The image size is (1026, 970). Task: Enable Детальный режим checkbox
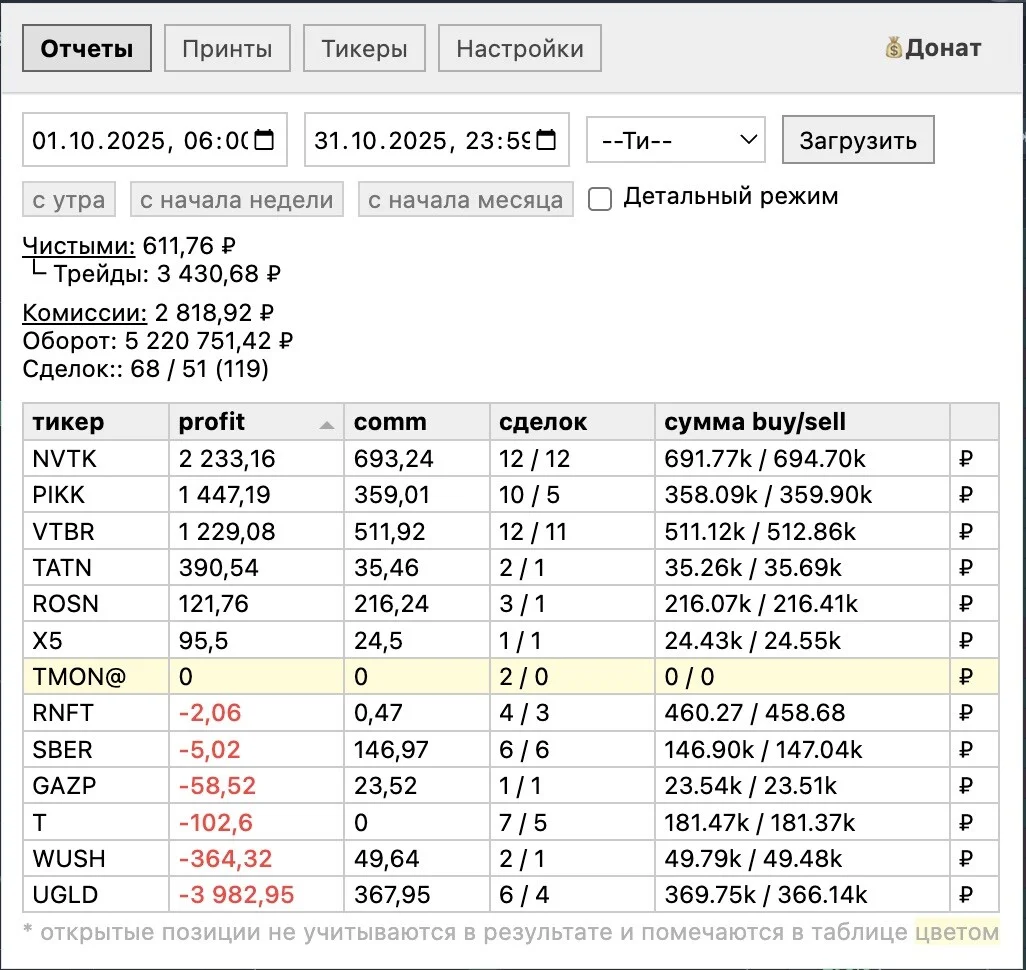(x=599, y=198)
